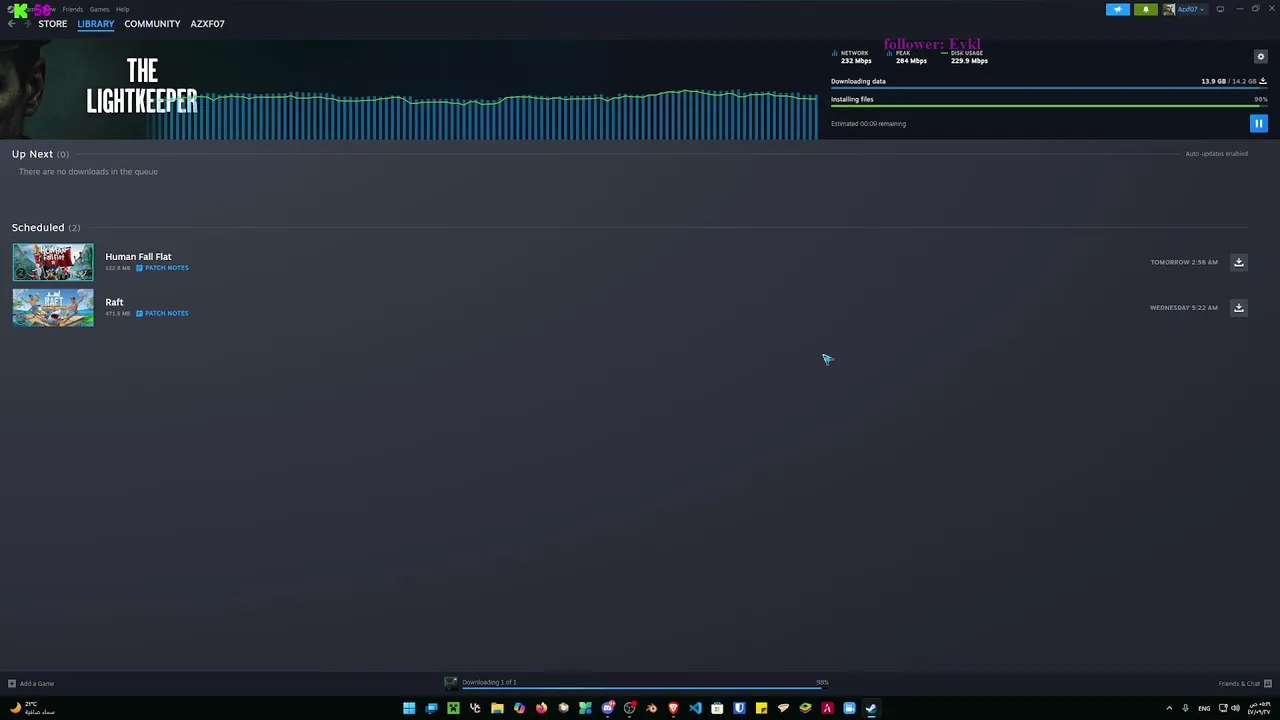Open the Friends menu
This screenshot has width=1280, height=720.
coord(73,9)
